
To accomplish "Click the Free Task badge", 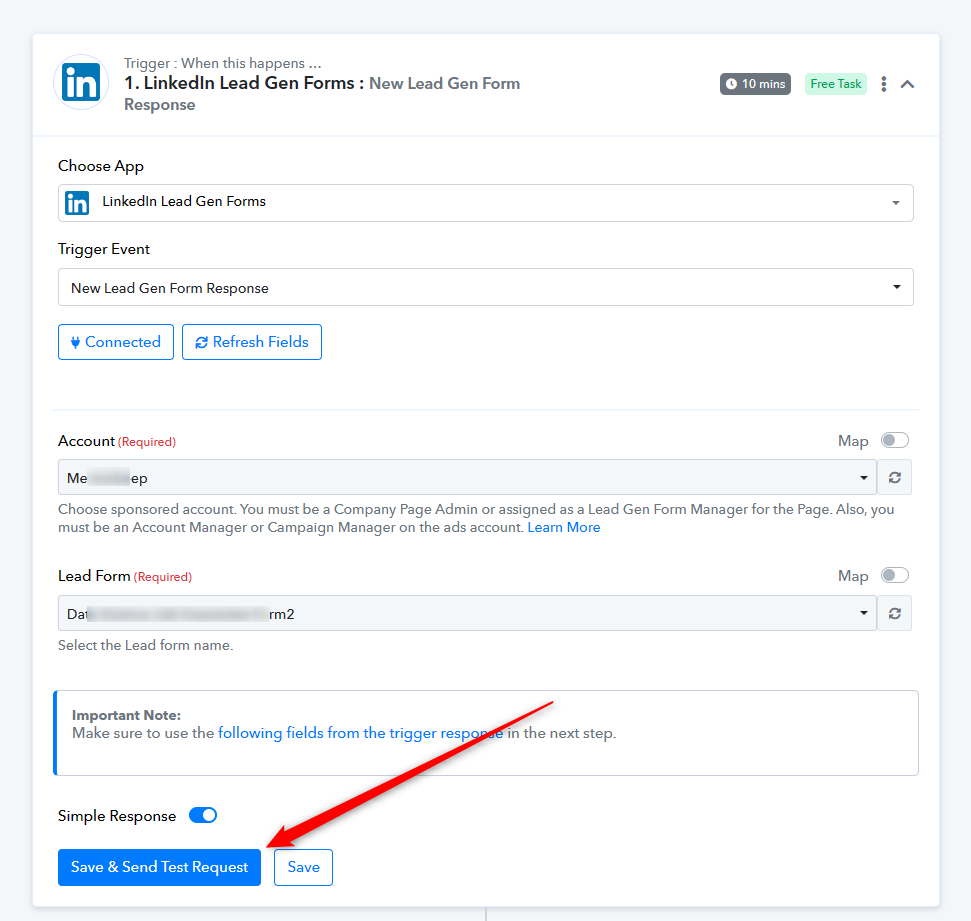I will tap(835, 84).
